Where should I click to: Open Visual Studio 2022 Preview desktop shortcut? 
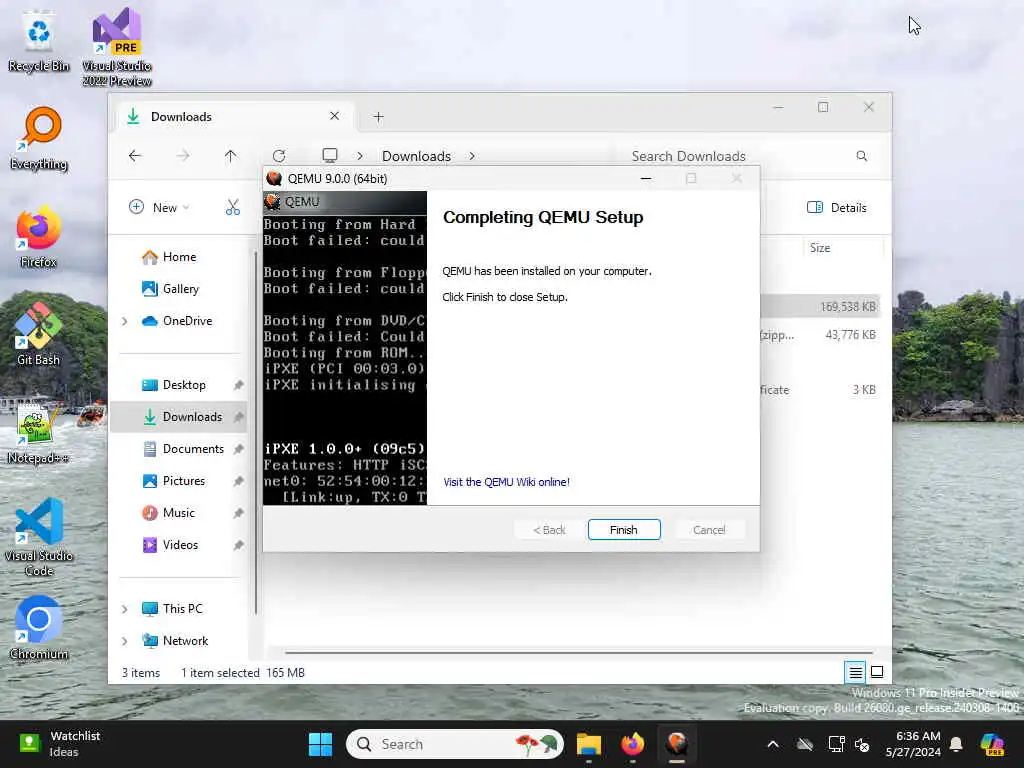[x=117, y=48]
